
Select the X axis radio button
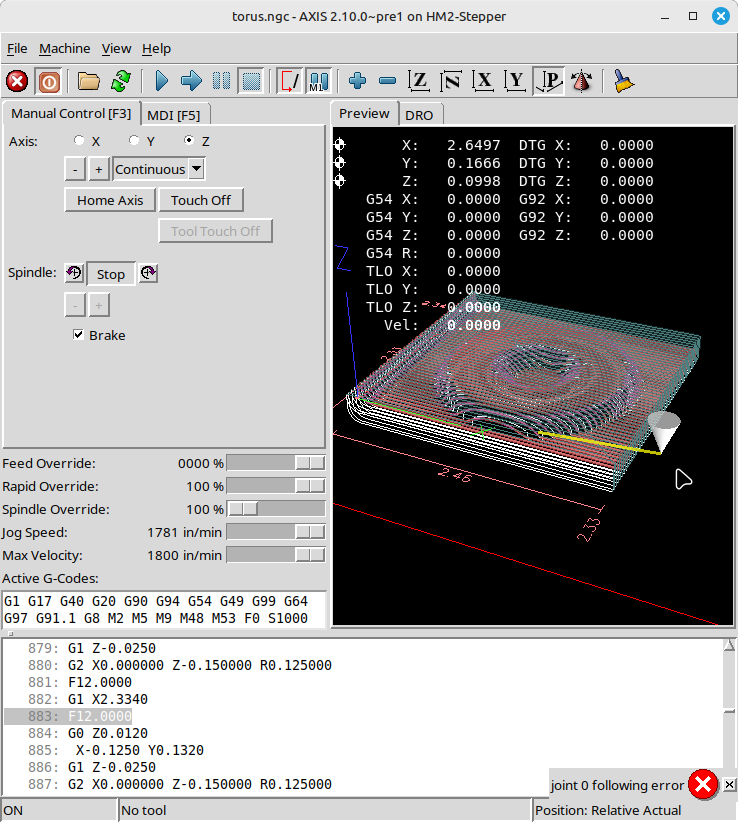coord(80,141)
